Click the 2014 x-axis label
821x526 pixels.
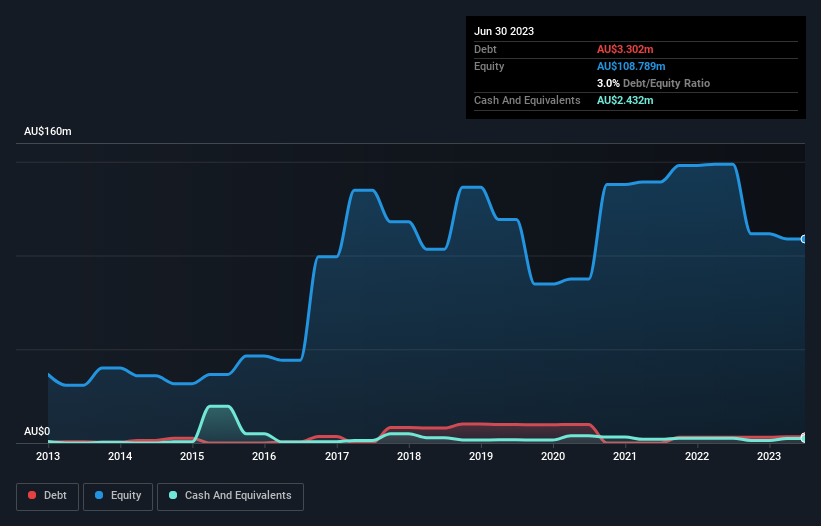tap(120, 456)
